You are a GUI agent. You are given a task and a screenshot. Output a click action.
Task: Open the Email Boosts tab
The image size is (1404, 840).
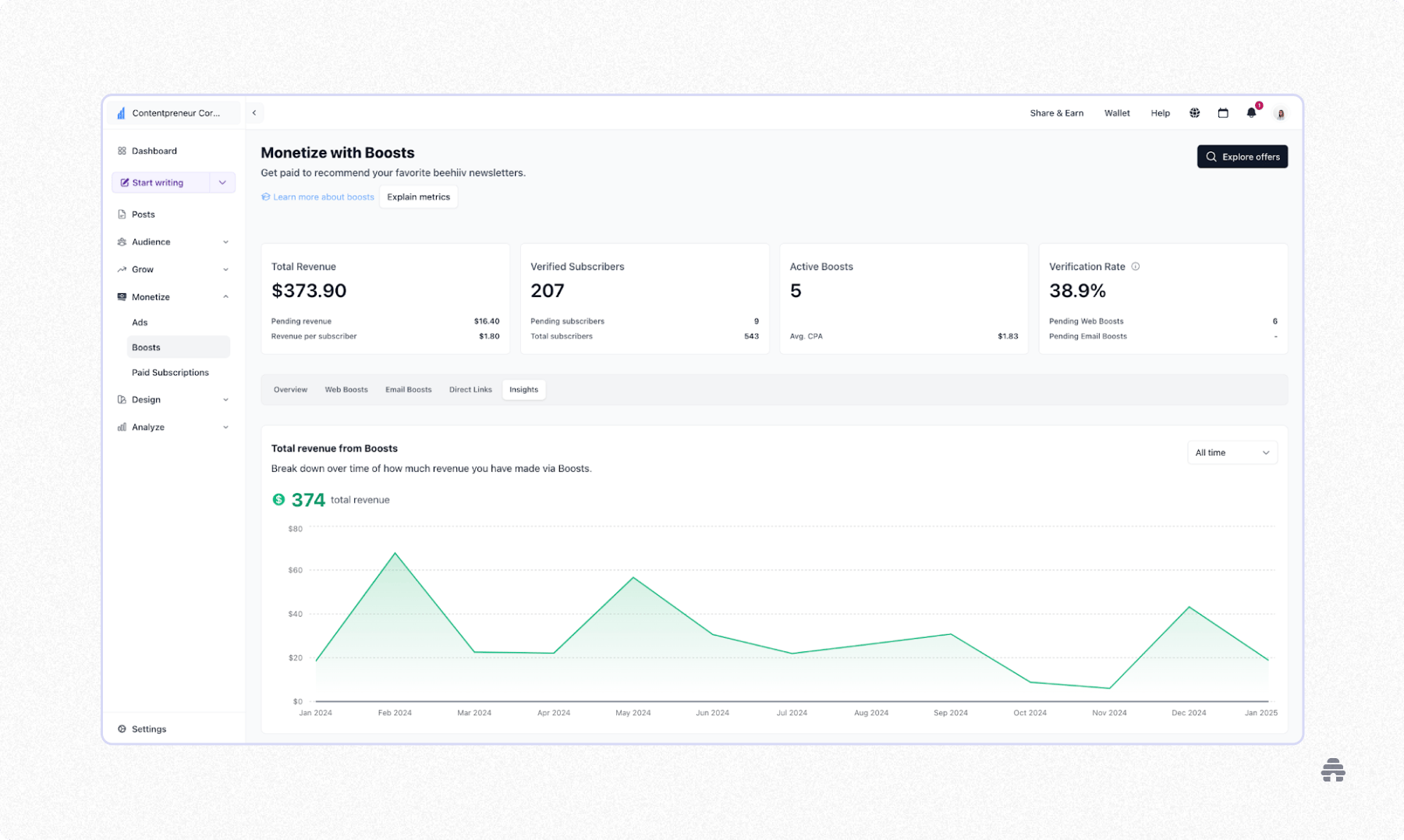tap(408, 389)
